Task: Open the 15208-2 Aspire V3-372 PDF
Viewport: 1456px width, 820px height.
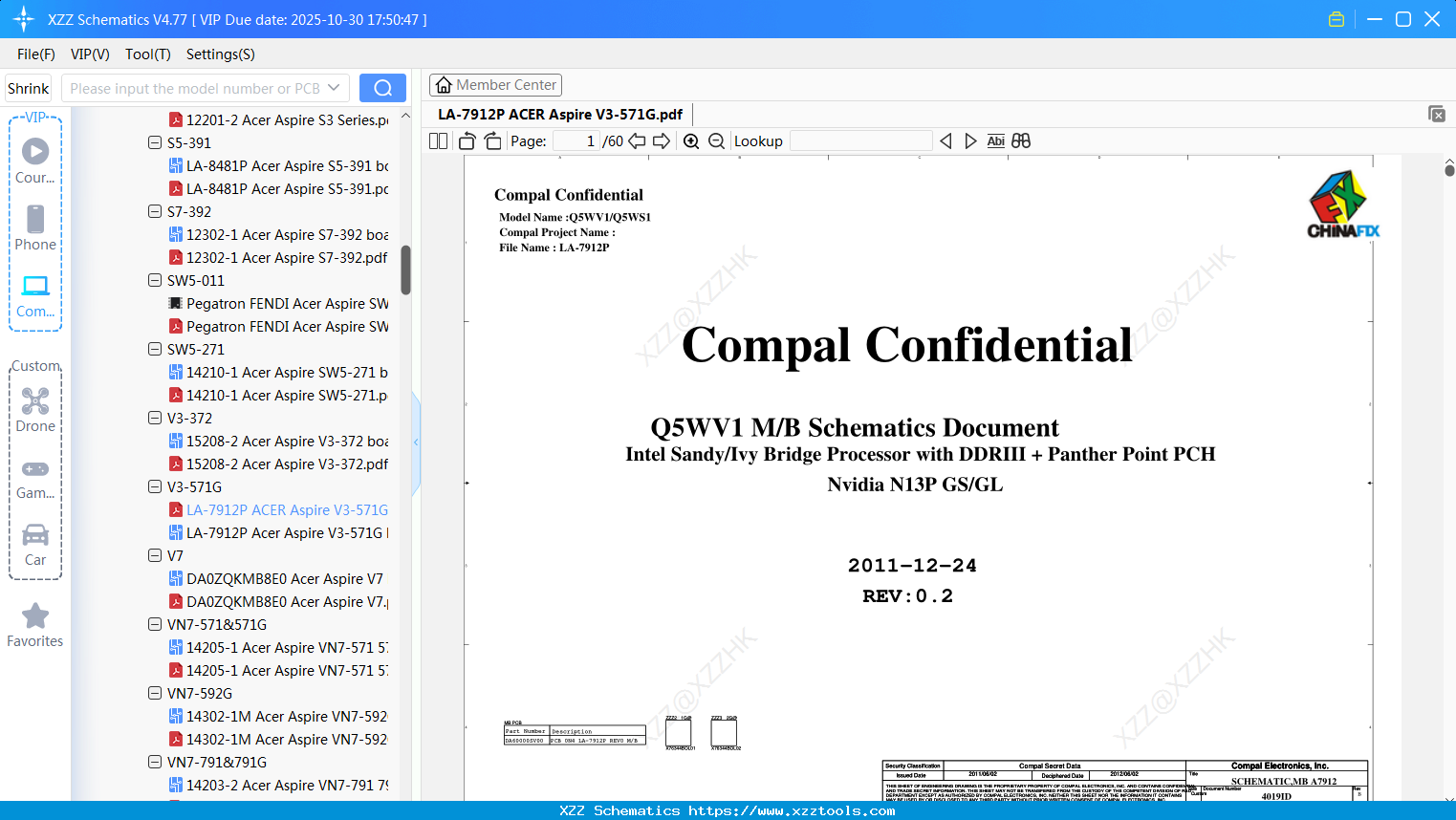Action: 278,464
